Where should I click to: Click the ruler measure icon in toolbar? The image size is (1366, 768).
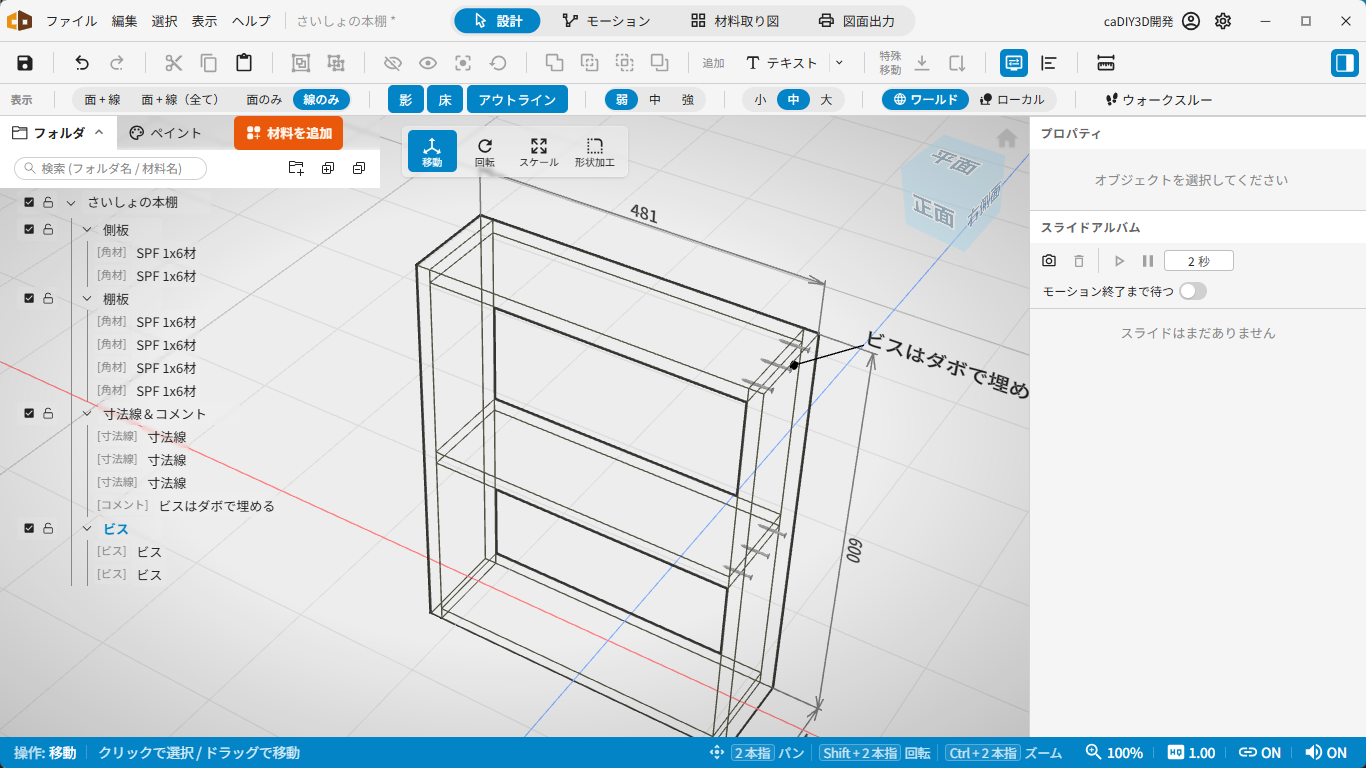[1106, 63]
